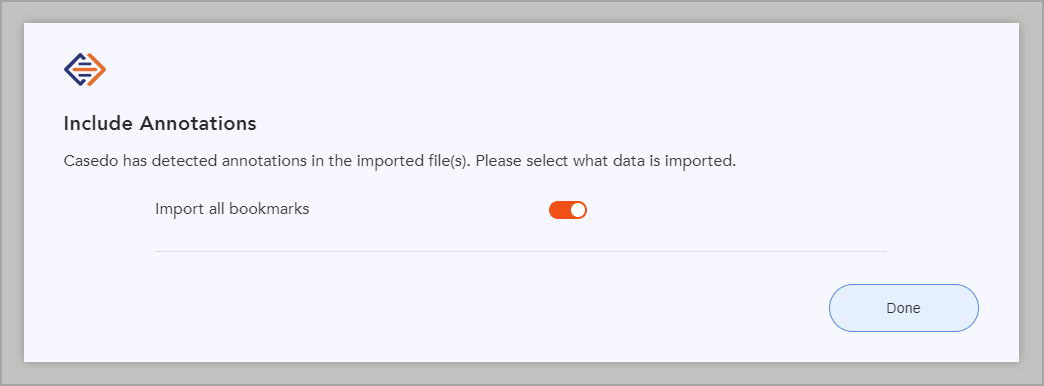This screenshot has height=386, width=1044.
Task: Click the blank space between the label and toggle
Action: click(429, 210)
